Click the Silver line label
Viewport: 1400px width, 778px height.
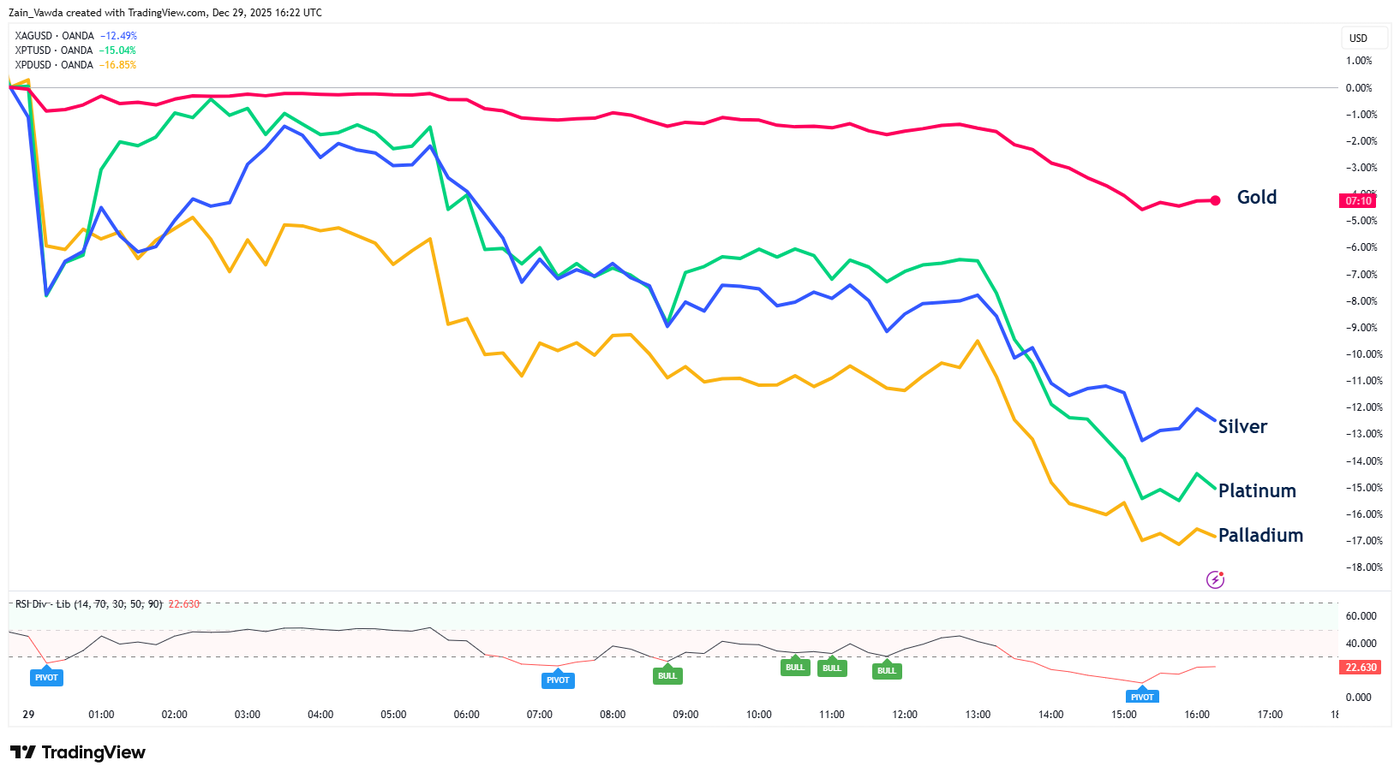click(1242, 426)
